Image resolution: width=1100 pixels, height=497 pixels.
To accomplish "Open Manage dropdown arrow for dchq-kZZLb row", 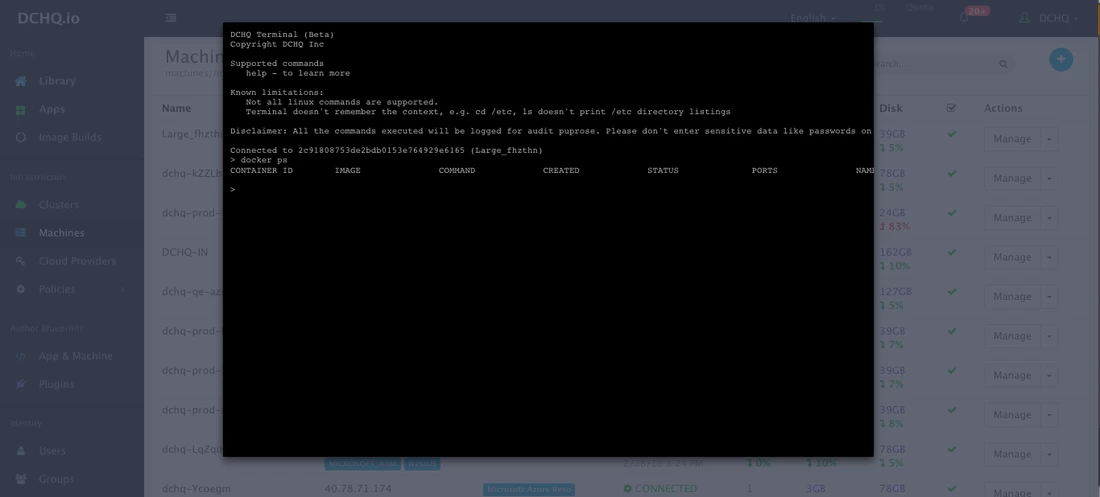I will 1049,178.
